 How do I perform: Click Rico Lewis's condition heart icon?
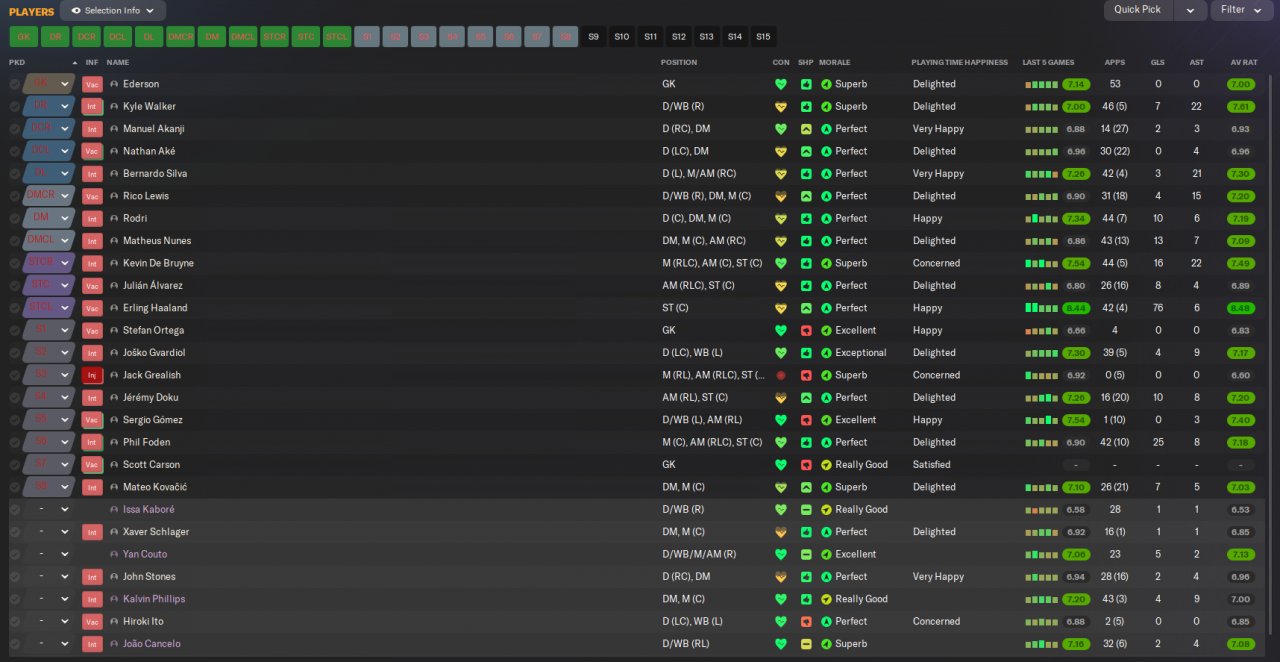(781, 197)
